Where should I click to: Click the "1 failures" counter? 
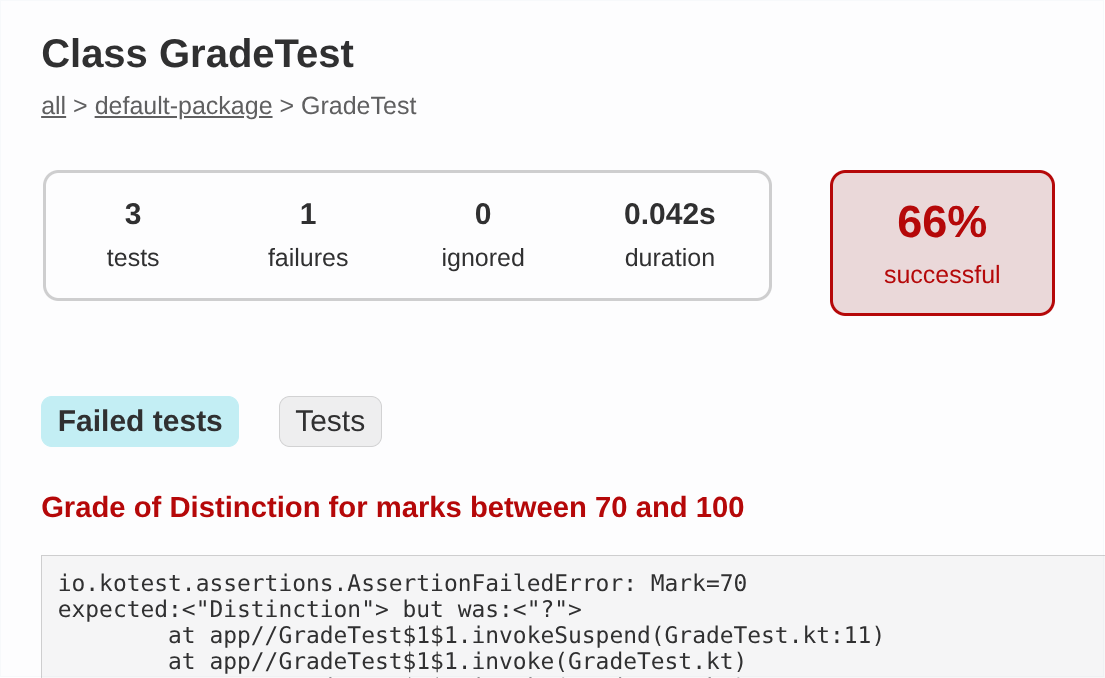[x=307, y=233]
